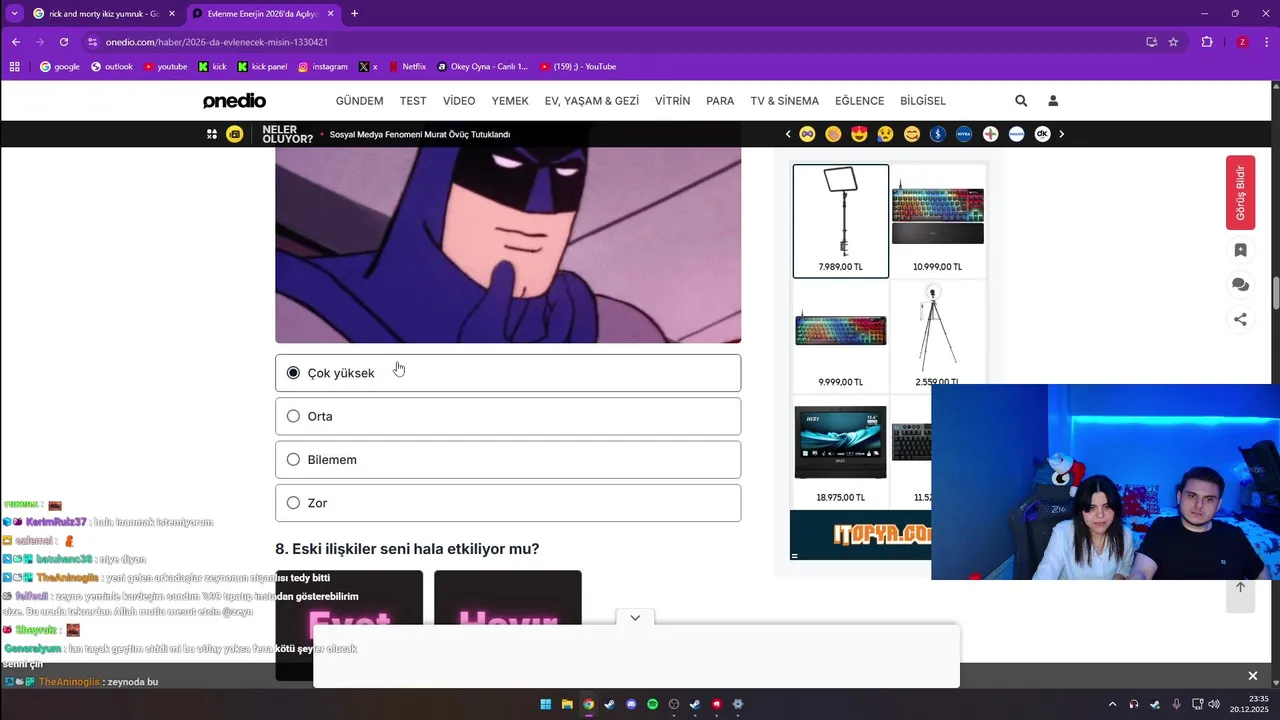Select the "Zor" answer
The image size is (1280, 720).
[508, 503]
